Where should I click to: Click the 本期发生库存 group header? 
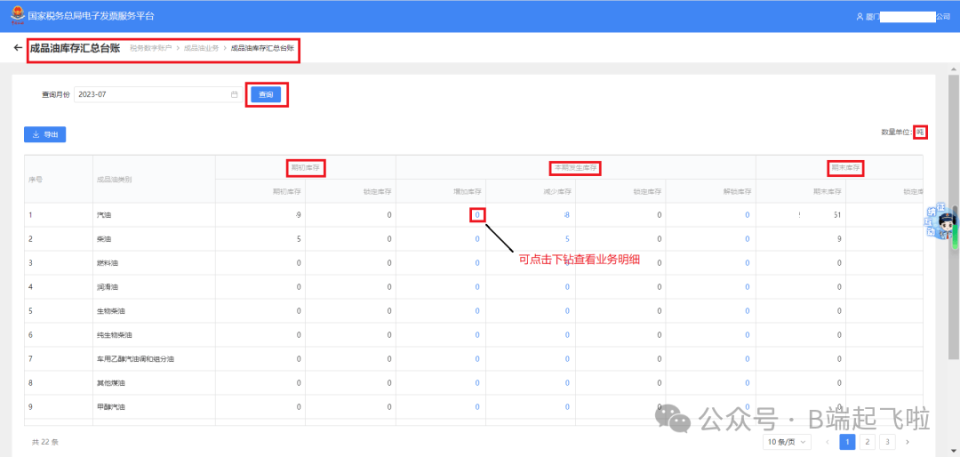point(576,167)
